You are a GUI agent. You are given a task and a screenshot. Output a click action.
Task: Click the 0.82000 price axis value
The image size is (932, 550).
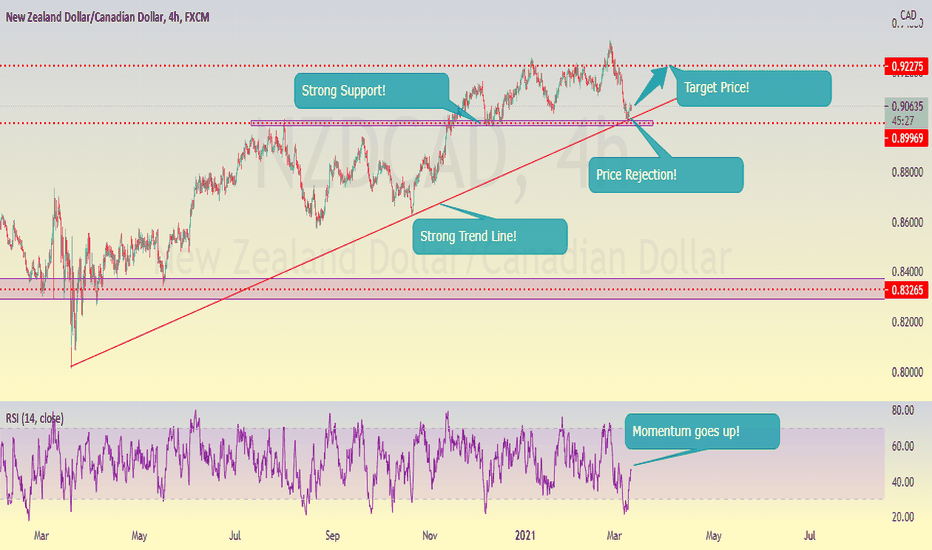tap(907, 322)
